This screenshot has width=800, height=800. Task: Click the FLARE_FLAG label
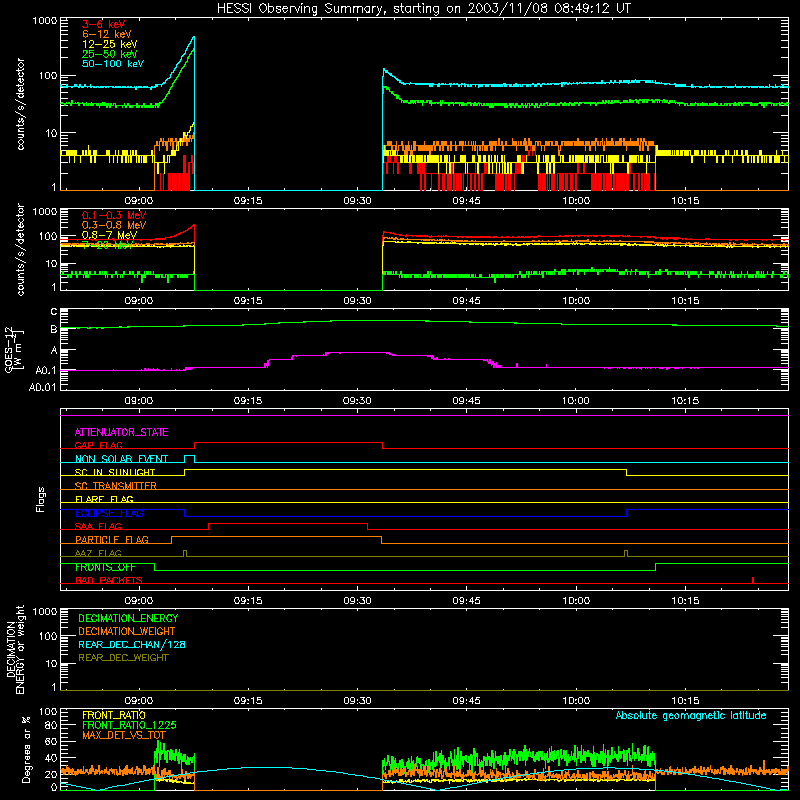tap(104, 499)
